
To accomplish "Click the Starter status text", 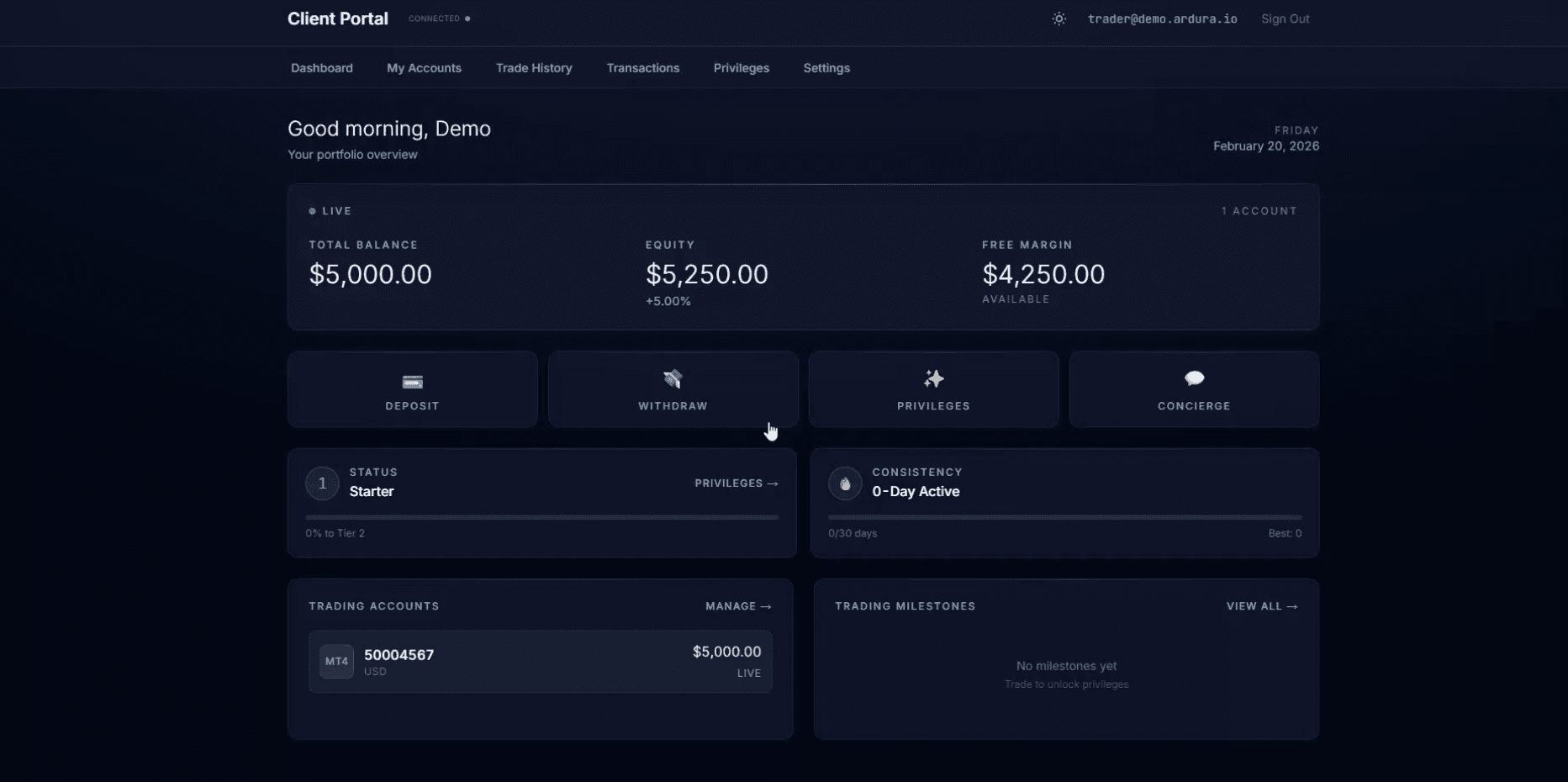I will pos(372,492).
